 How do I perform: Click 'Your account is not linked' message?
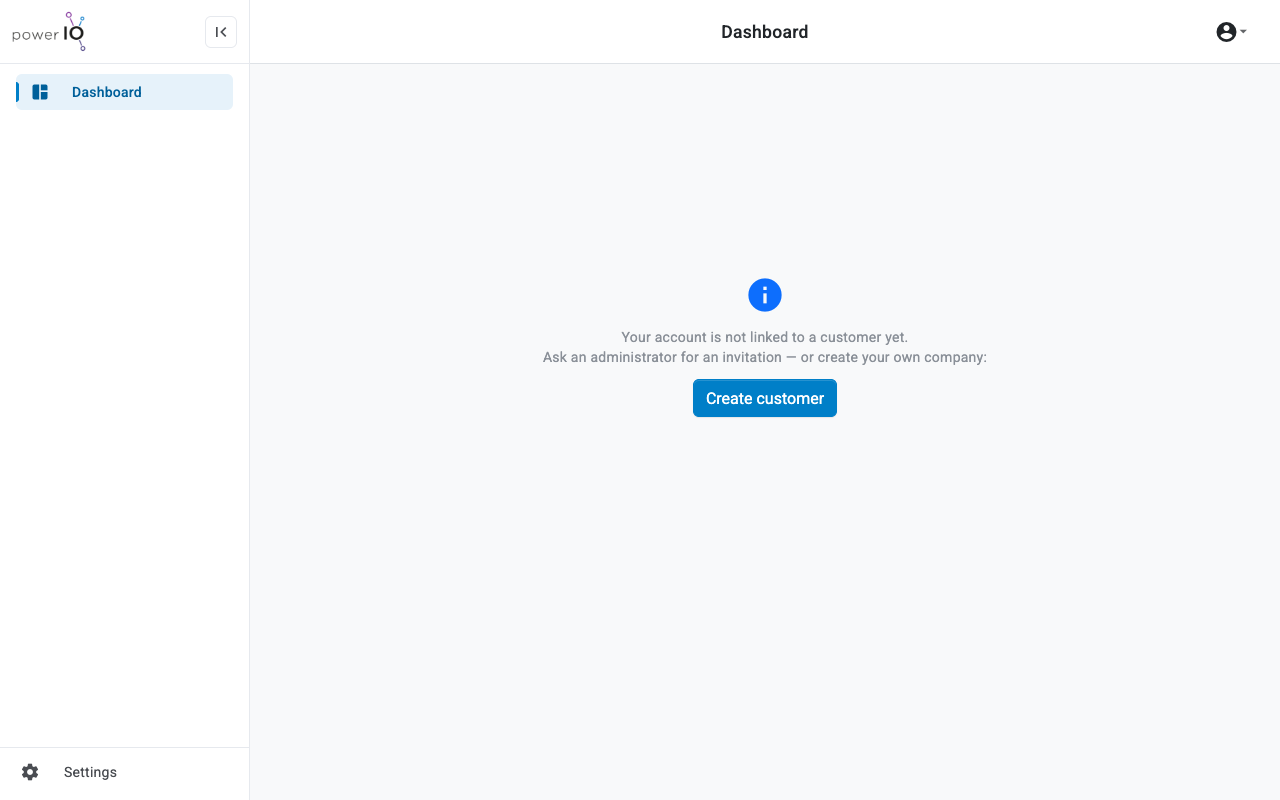tap(765, 337)
